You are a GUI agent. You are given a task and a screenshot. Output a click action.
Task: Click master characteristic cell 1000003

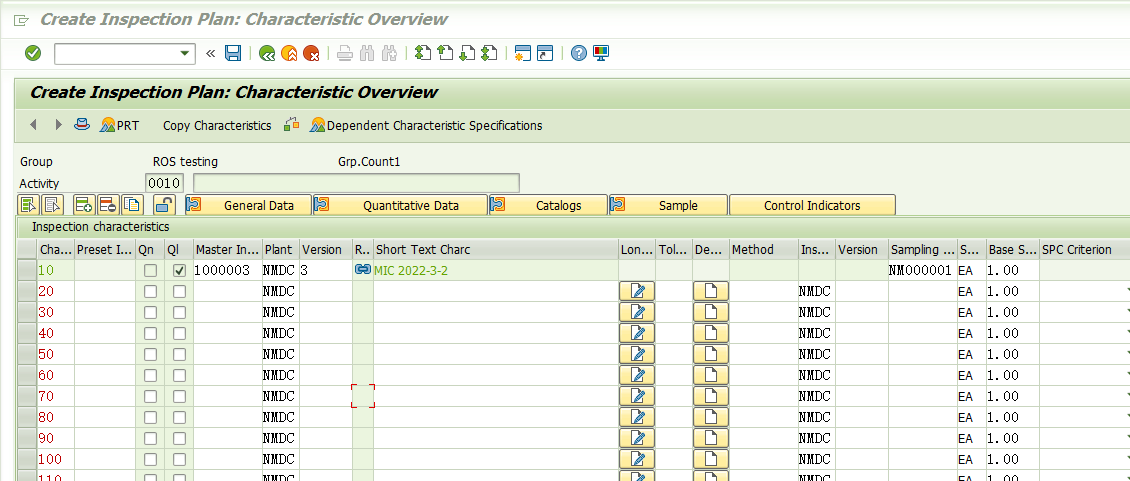(227, 270)
